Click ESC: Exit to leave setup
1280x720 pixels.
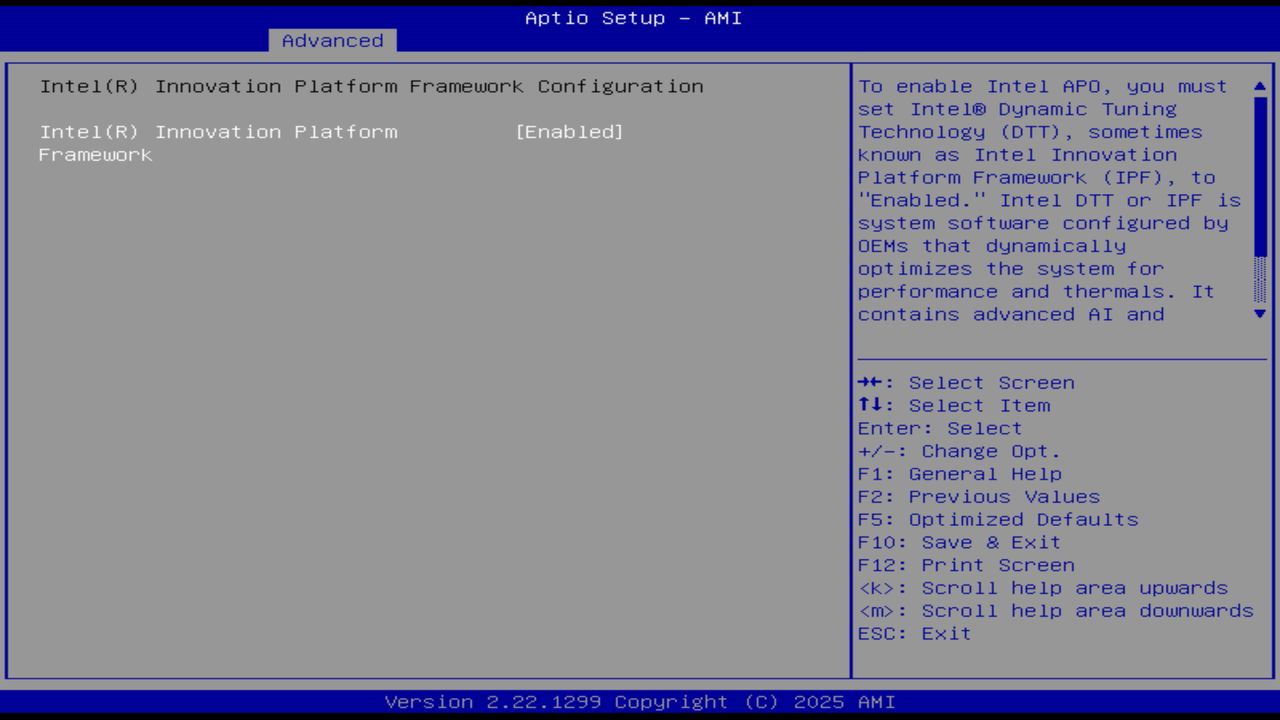tap(913, 633)
